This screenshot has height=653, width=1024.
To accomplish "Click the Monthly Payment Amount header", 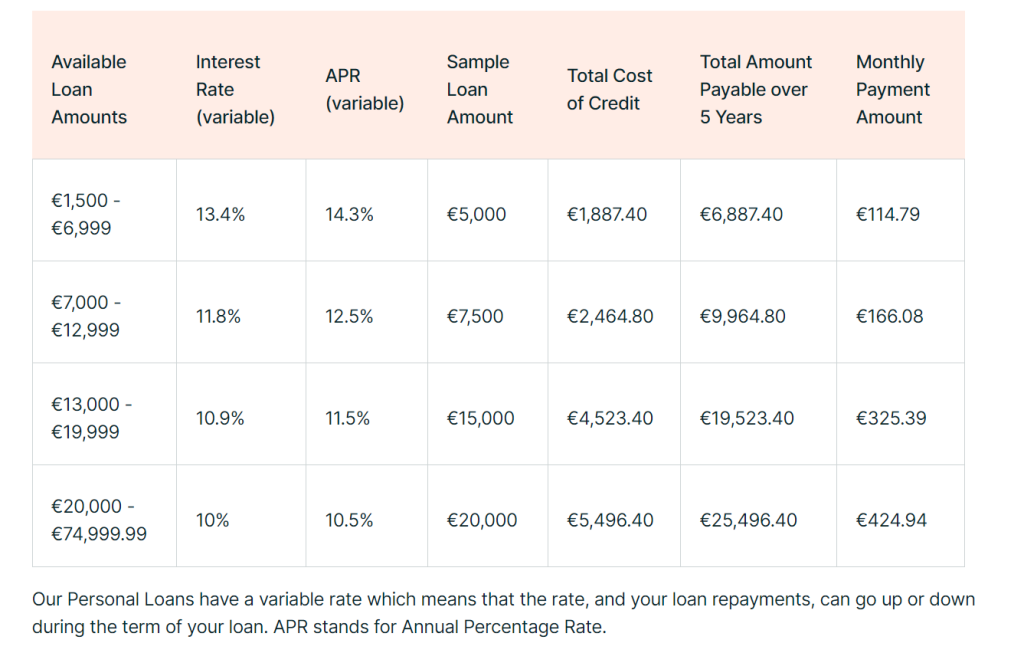I will click(x=893, y=89).
